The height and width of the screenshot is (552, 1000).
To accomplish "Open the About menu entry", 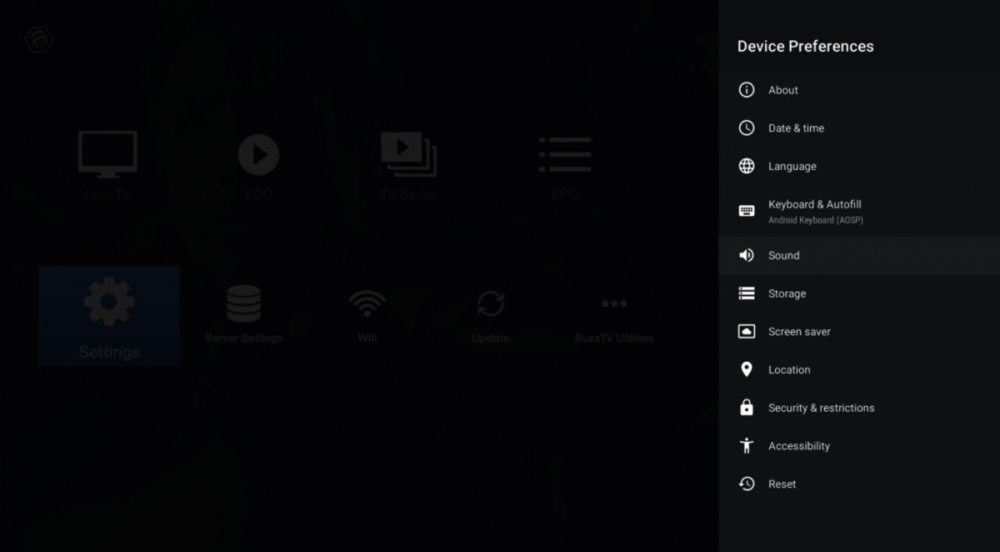I will tap(783, 90).
